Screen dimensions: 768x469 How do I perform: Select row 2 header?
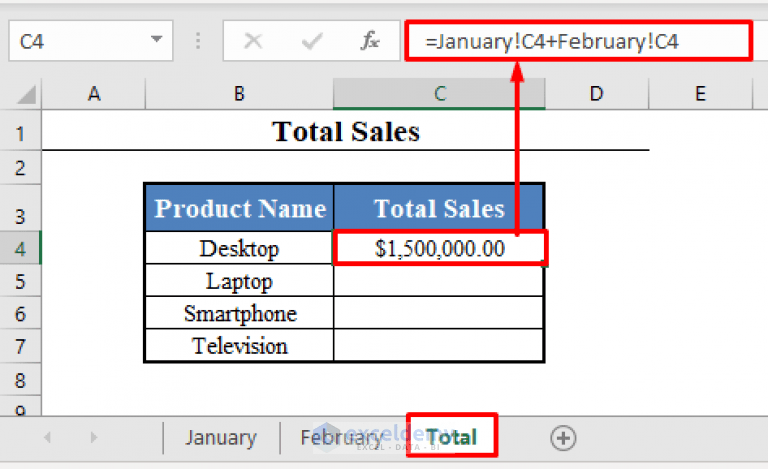tap(20, 168)
